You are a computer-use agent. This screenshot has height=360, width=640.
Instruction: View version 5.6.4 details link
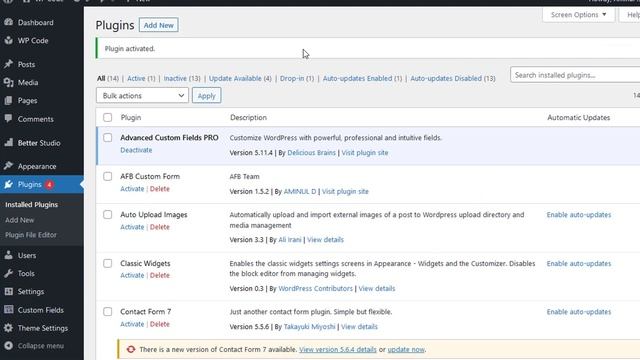338,349
